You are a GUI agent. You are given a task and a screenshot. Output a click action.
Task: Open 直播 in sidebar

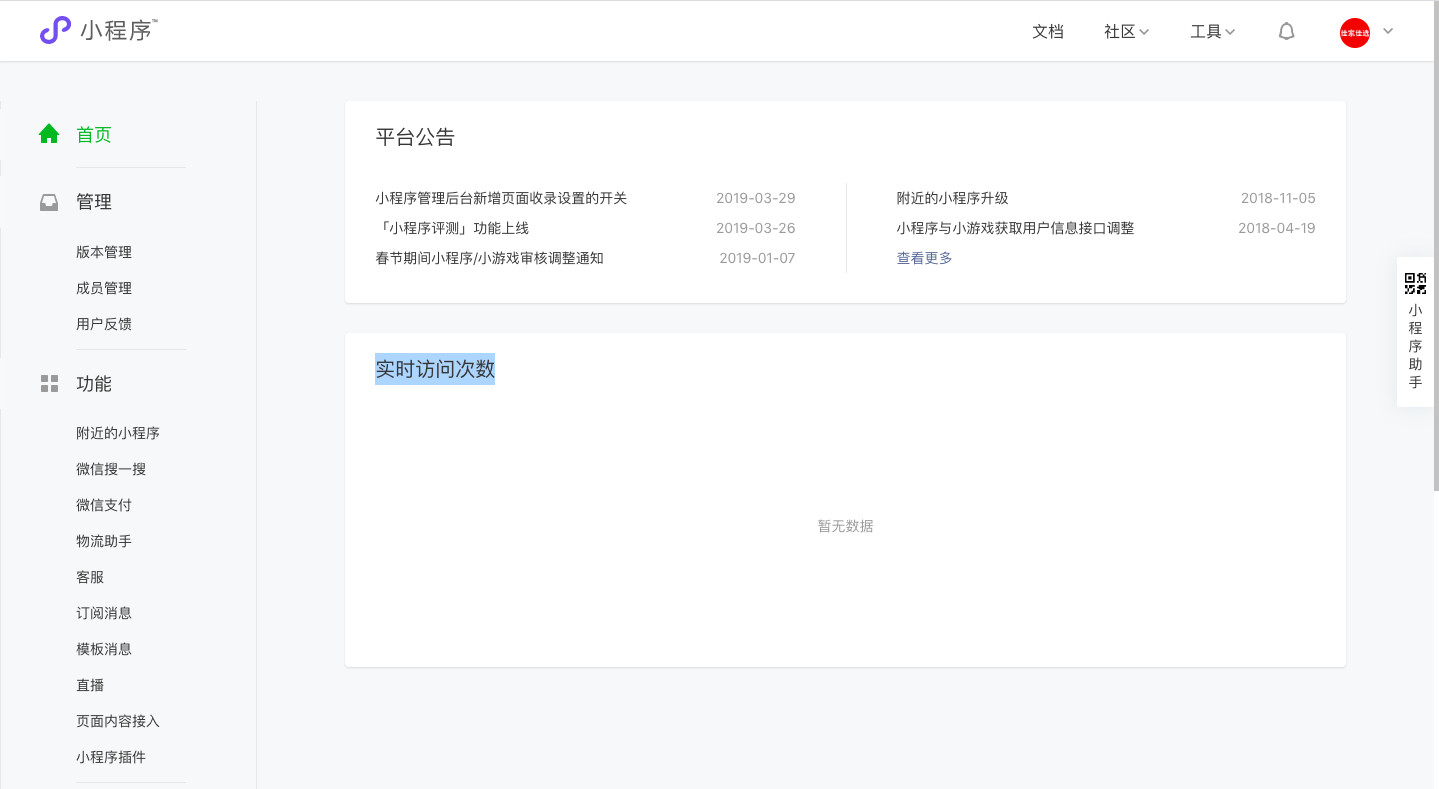pyautogui.click(x=90, y=685)
